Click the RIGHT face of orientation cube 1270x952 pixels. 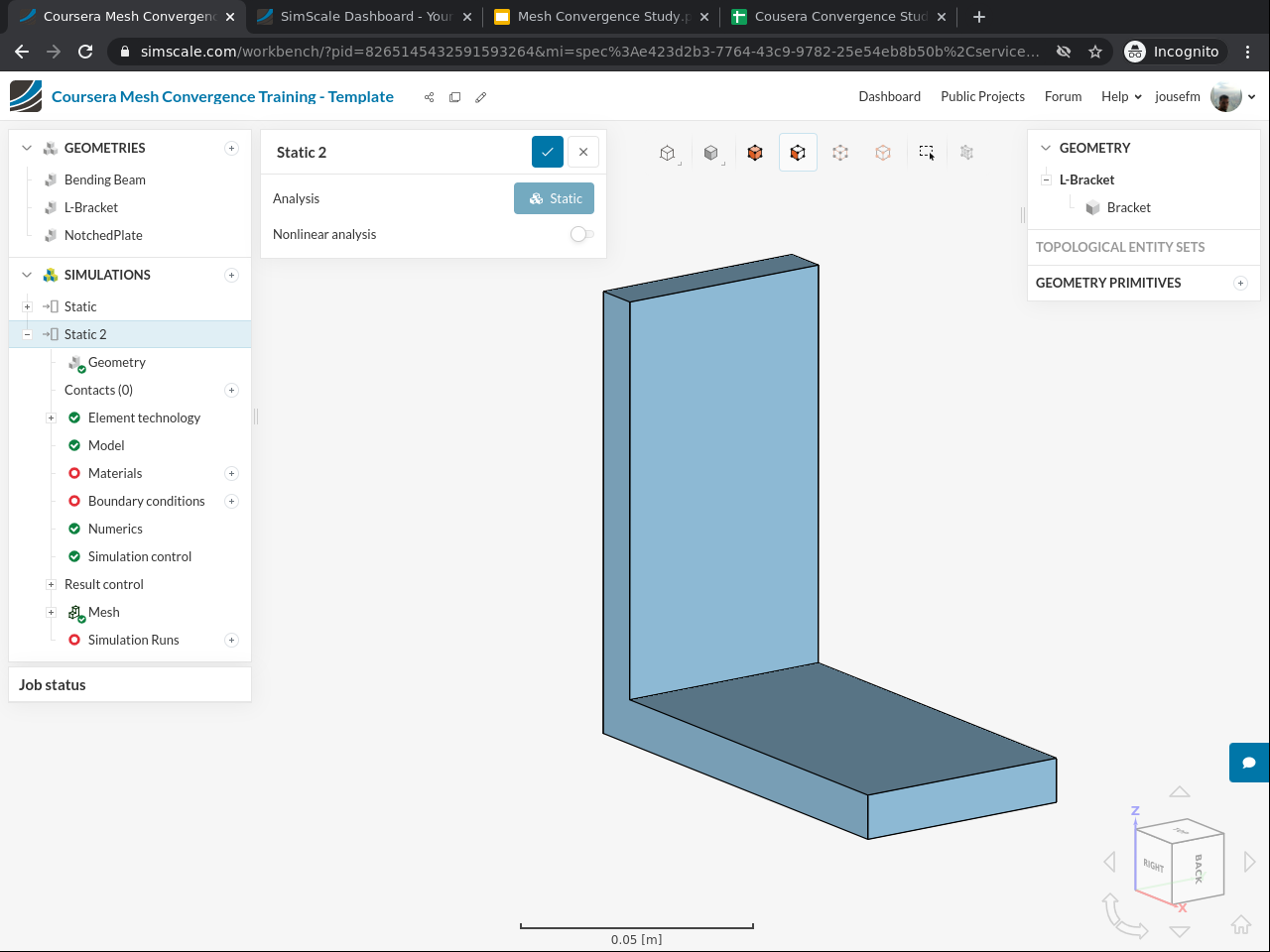(1153, 866)
